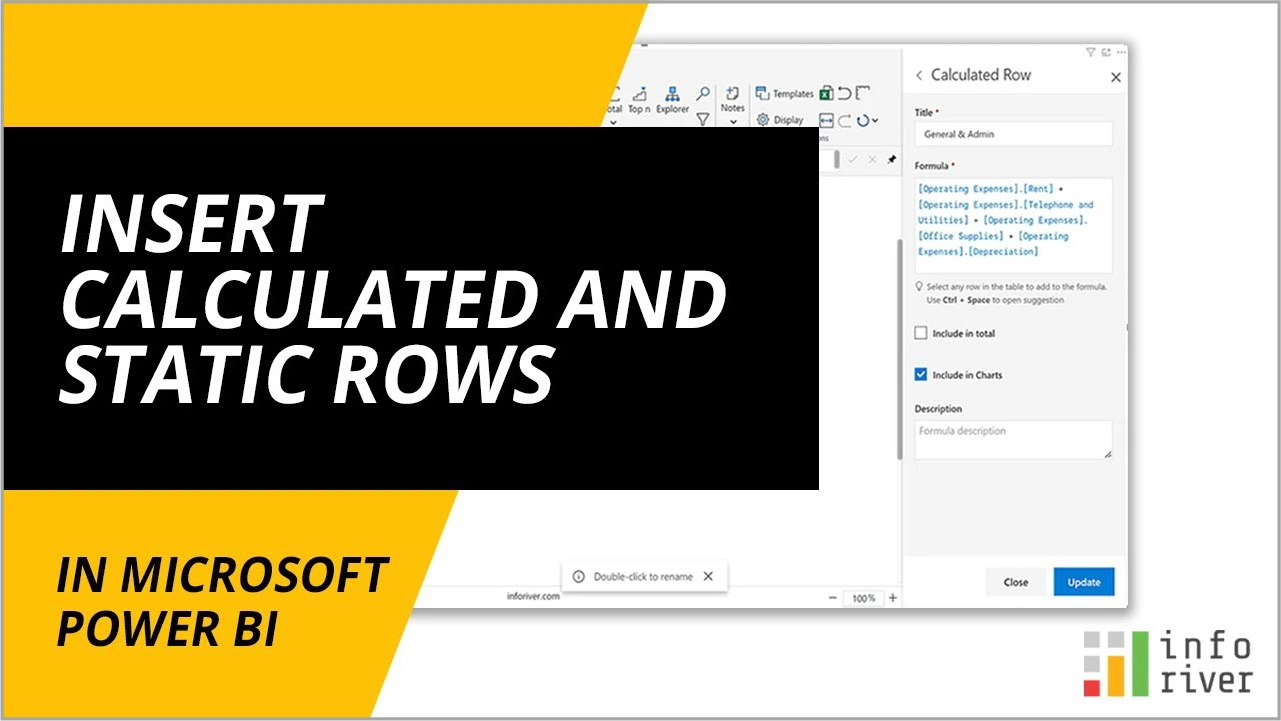This screenshot has height=721, width=1281.
Task: Click the inforiver.com link
Action: (534, 597)
